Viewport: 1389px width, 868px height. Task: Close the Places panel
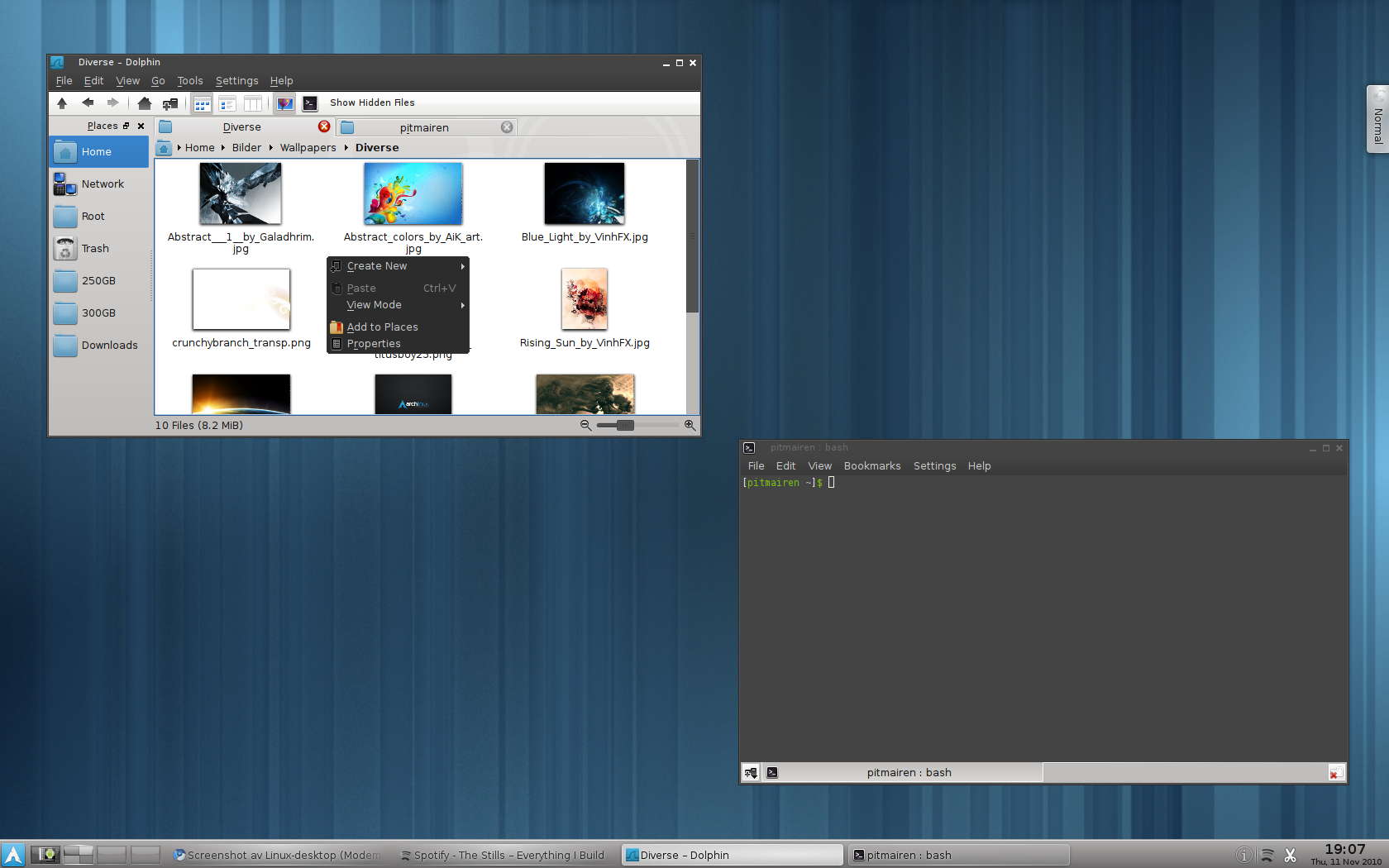click(x=141, y=126)
